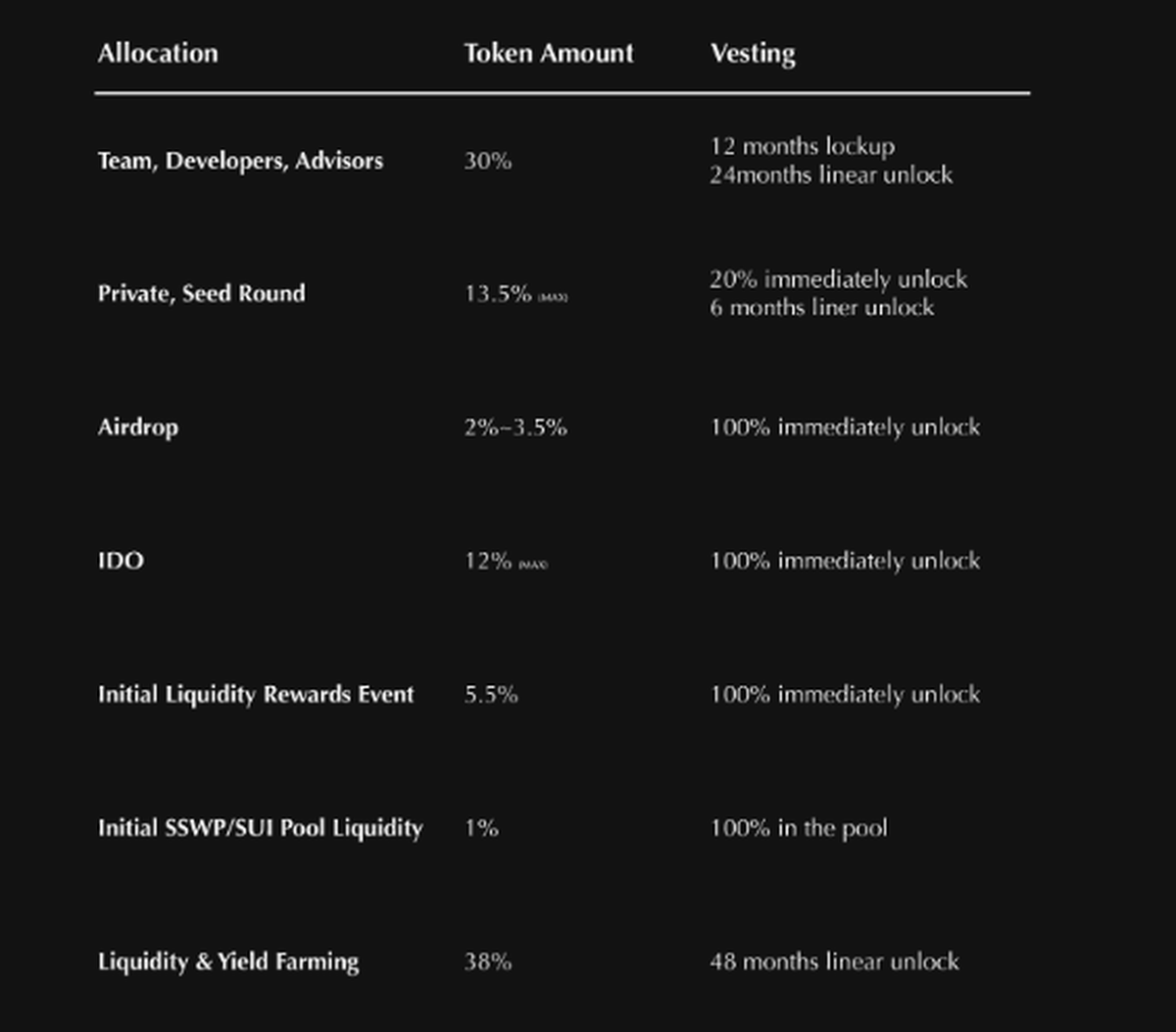The image size is (1176, 1032).
Task: Click Initial SSWP/SUI Pool Liquidity label
Action: point(260,828)
